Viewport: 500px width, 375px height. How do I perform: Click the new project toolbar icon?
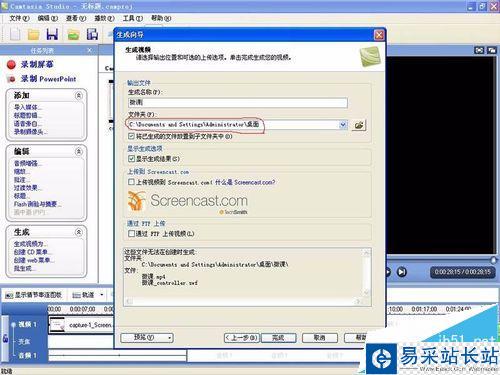click(15, 34)
